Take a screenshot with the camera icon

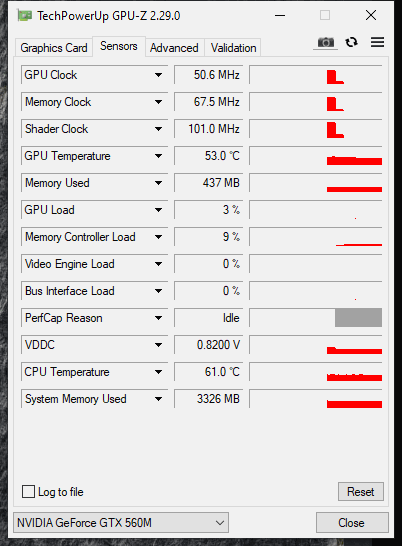point(325,42)
